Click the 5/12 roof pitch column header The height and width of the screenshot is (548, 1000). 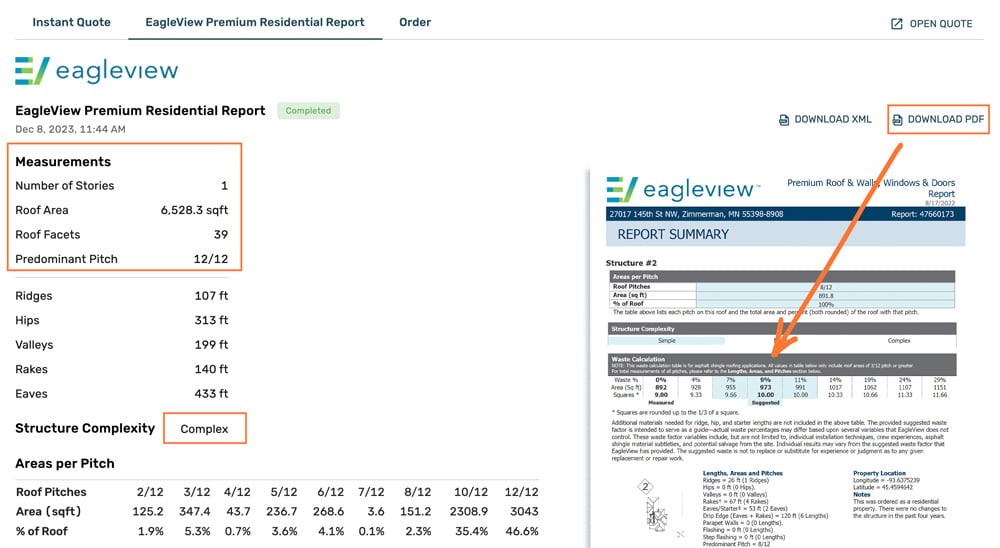coord(284,492)
